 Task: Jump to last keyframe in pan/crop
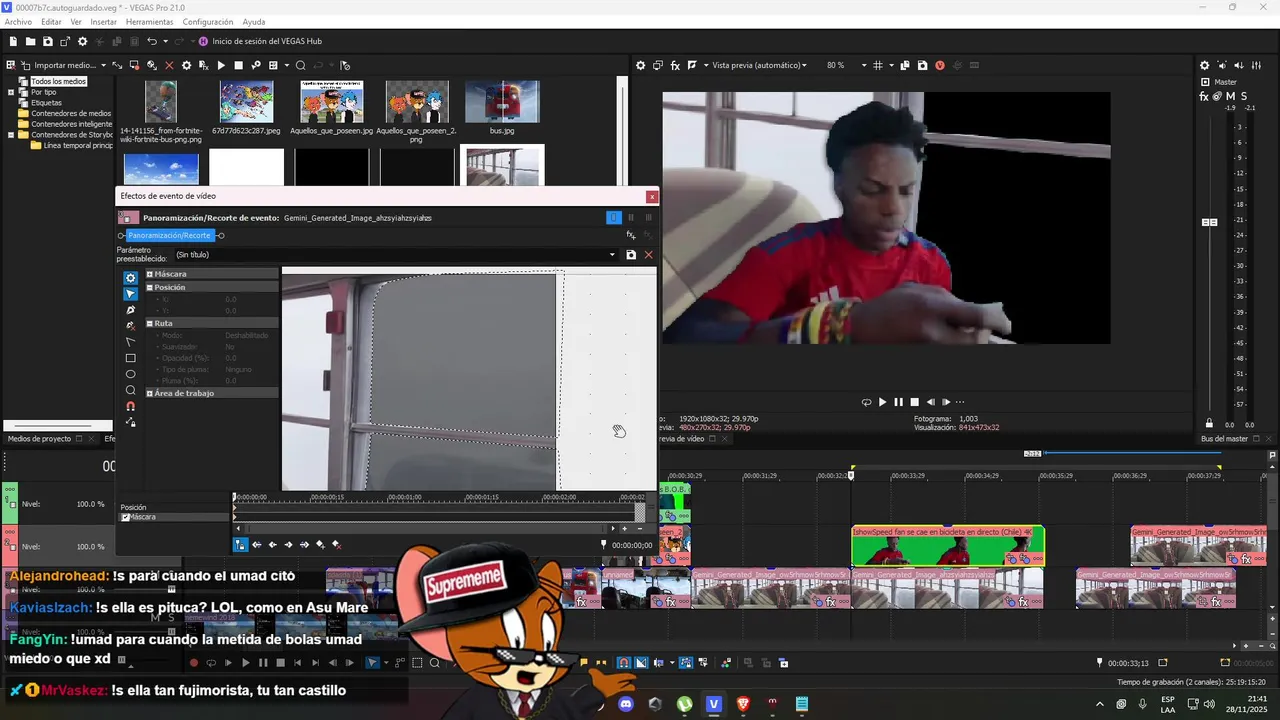[x=305, y=545]
